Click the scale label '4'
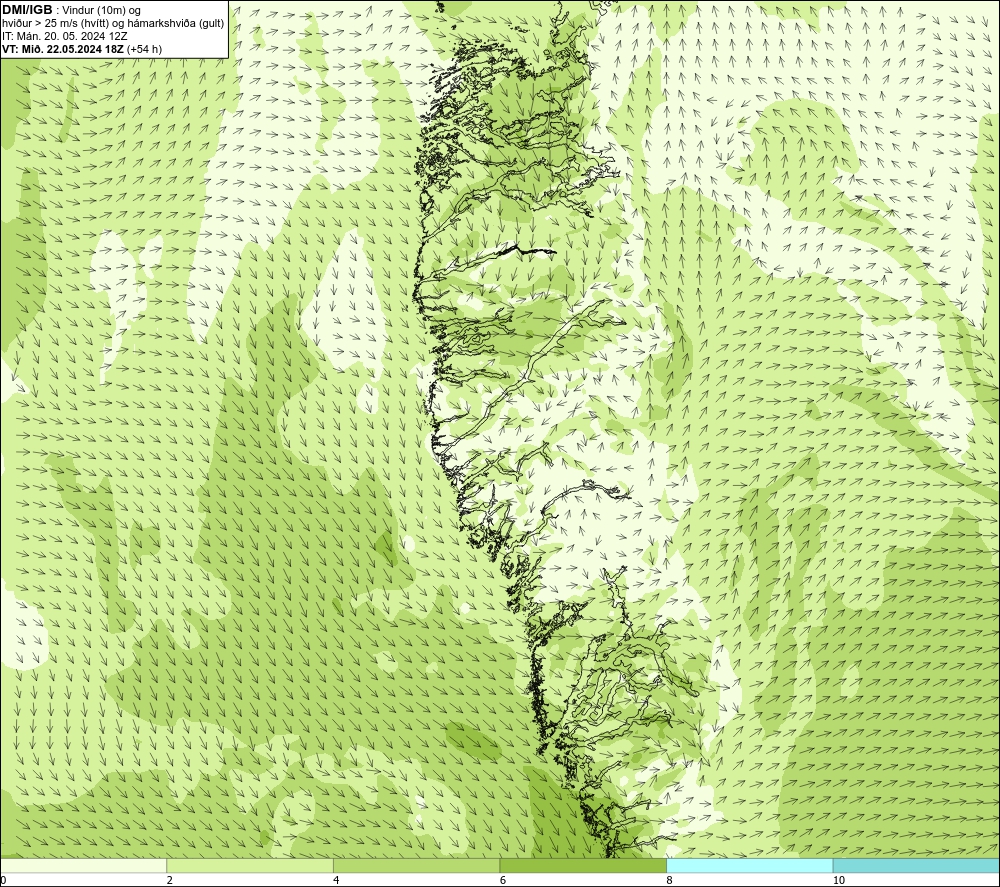 336,880
